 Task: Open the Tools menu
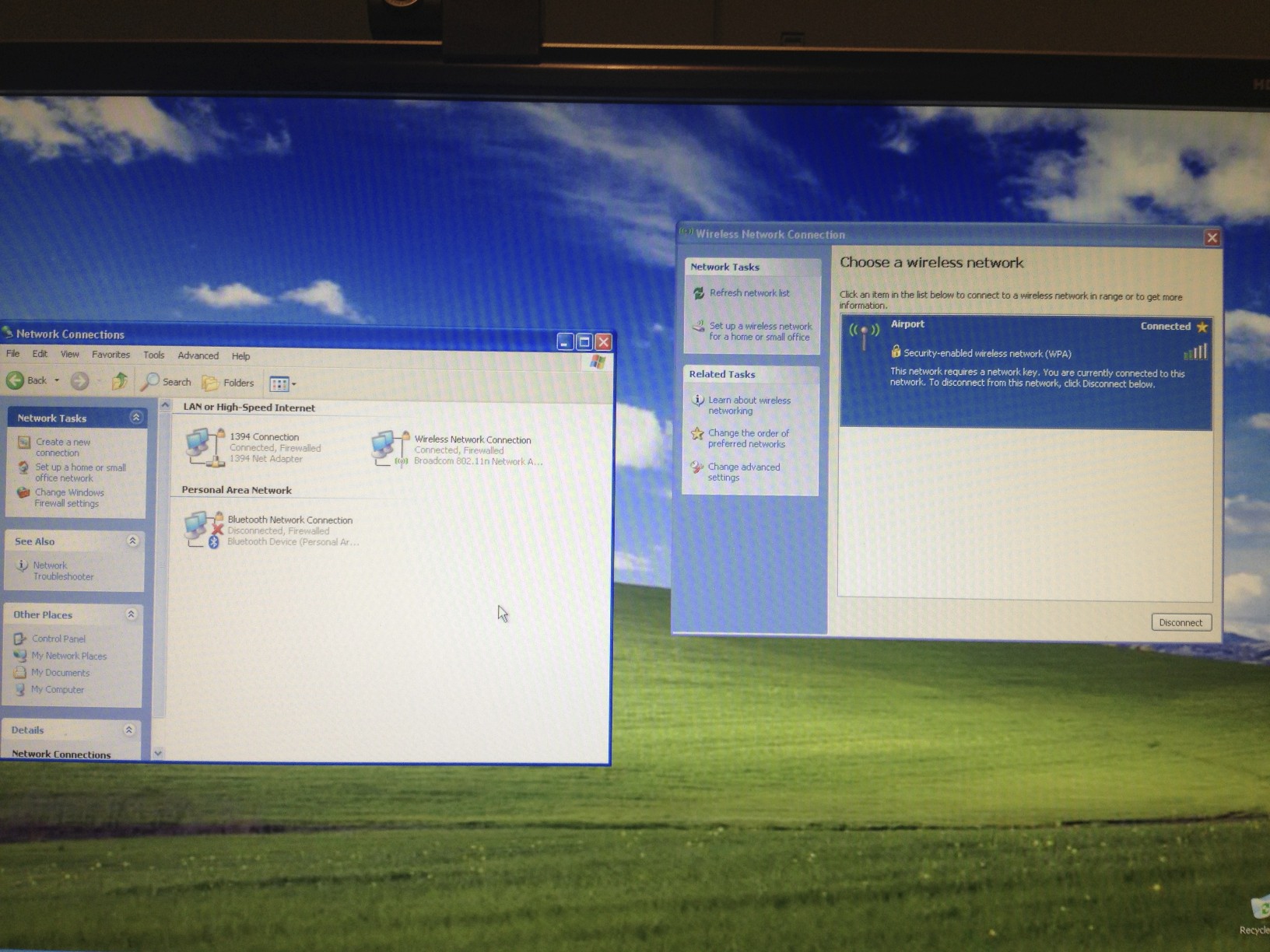pos(154,355)
